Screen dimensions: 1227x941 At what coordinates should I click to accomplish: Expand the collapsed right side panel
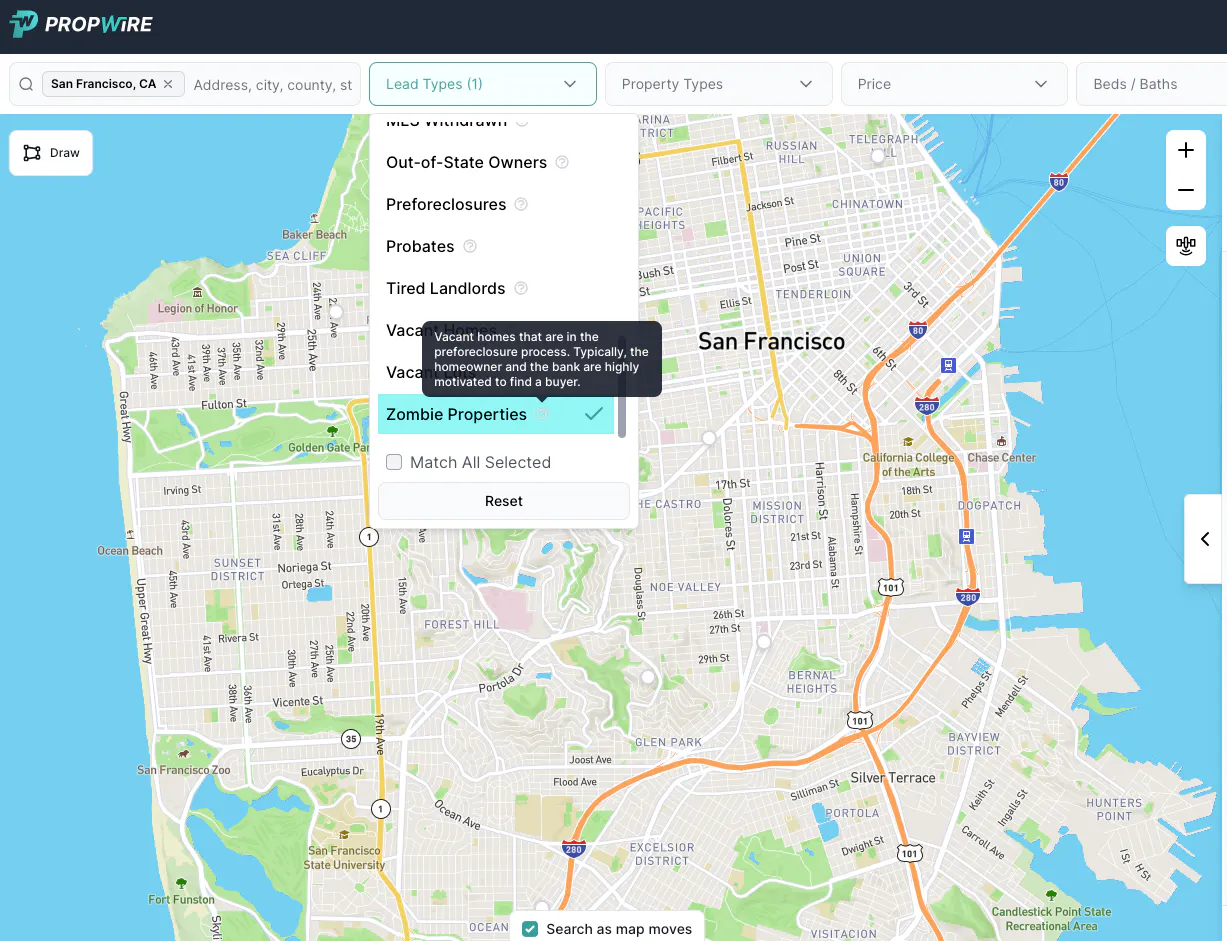click(1203, 539)
